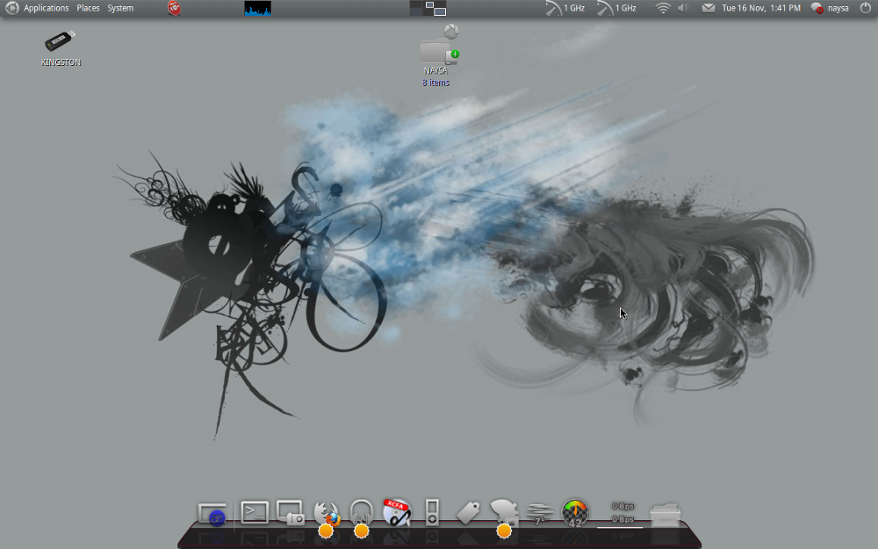The image size is (878, 549).
Task: Select the KINGSTON USB drive desktop icon
Action: click(60, 49)
